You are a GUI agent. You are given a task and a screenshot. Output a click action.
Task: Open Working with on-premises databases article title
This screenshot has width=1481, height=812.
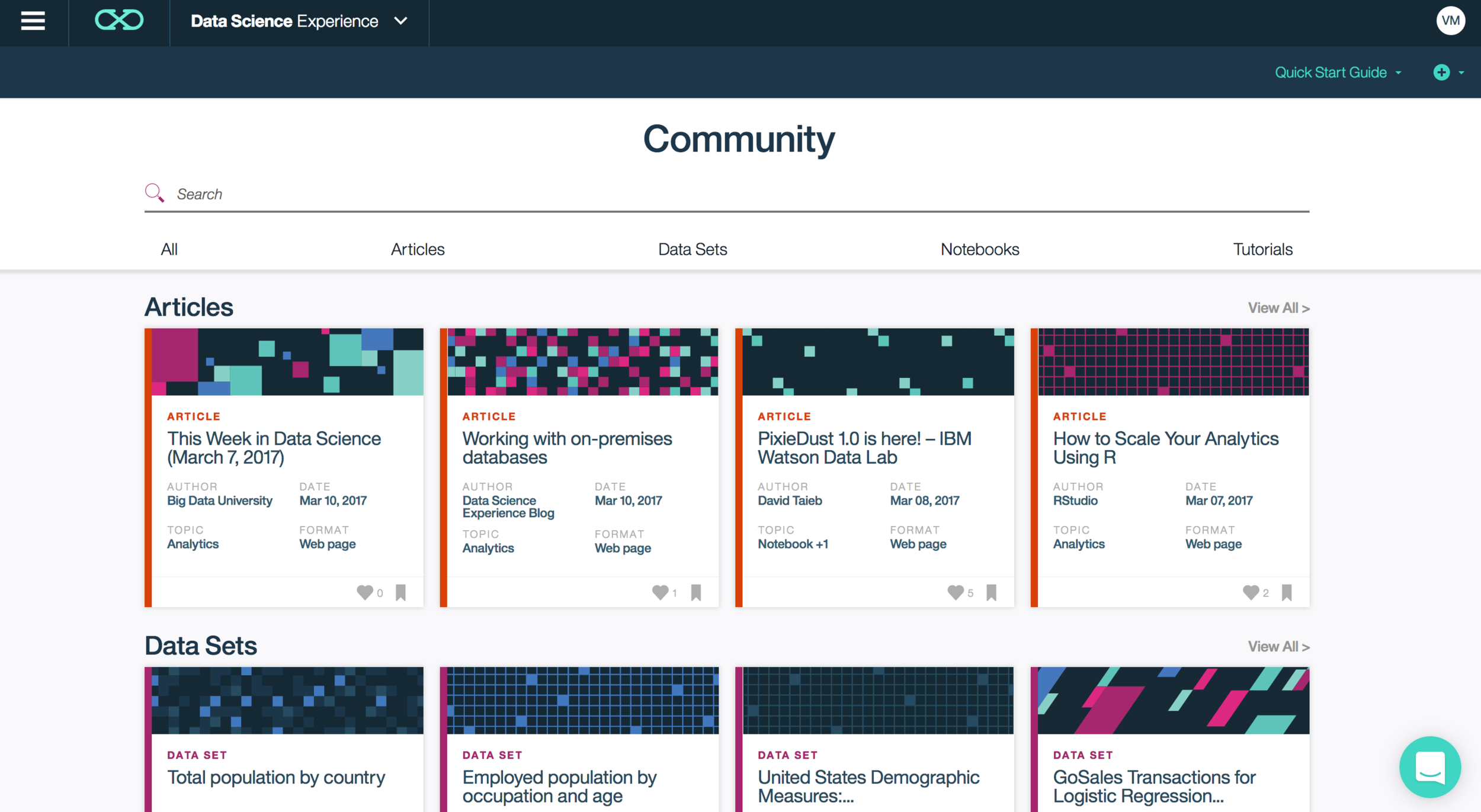tap(567, 448)
